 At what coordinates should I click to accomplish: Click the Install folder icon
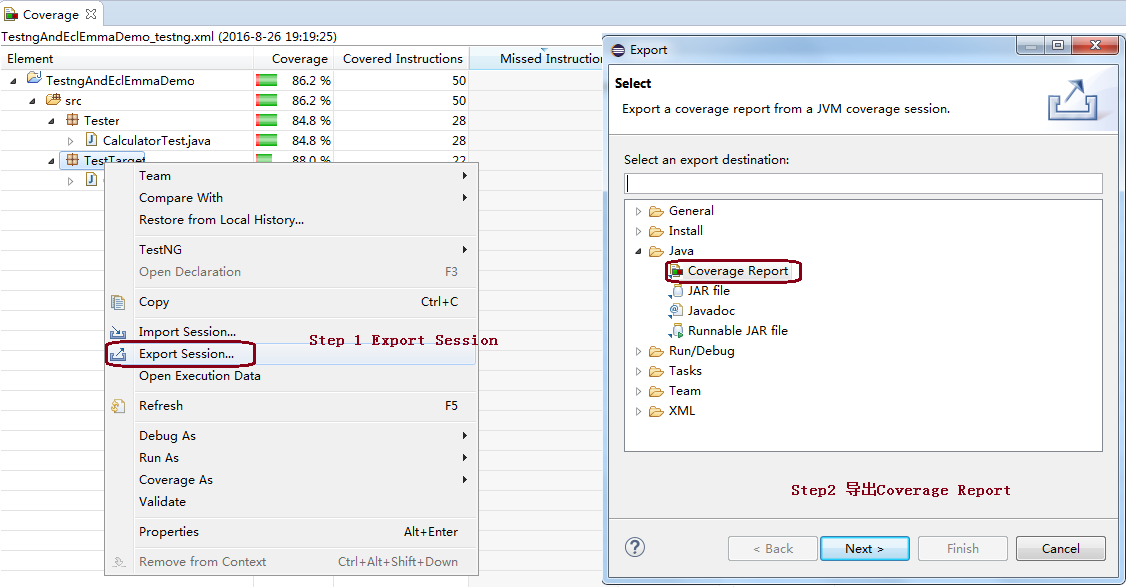coord(656,231)
